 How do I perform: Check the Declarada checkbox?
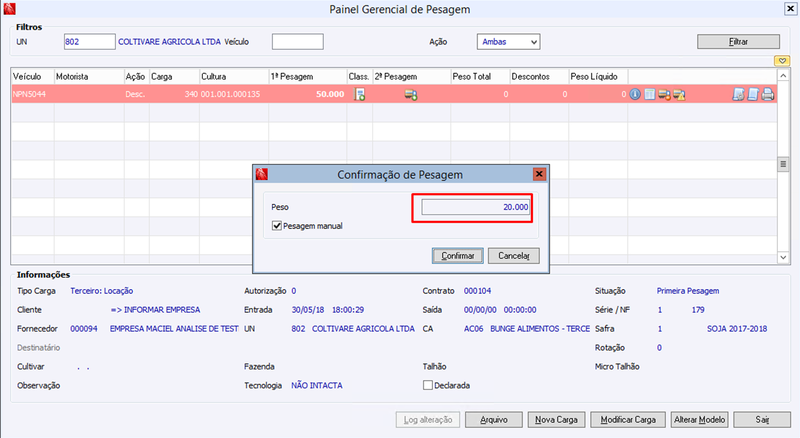coord(428,385)
